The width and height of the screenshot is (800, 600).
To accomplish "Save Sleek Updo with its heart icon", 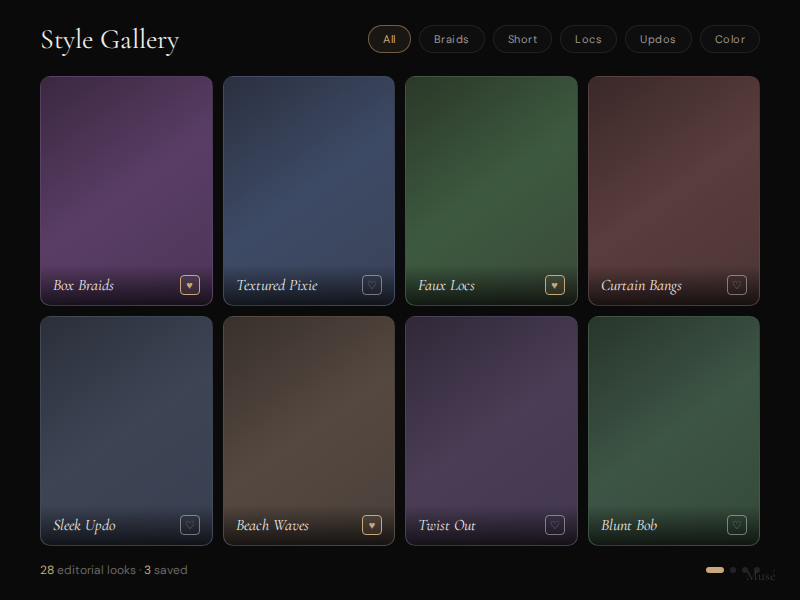I will [190, 525].
